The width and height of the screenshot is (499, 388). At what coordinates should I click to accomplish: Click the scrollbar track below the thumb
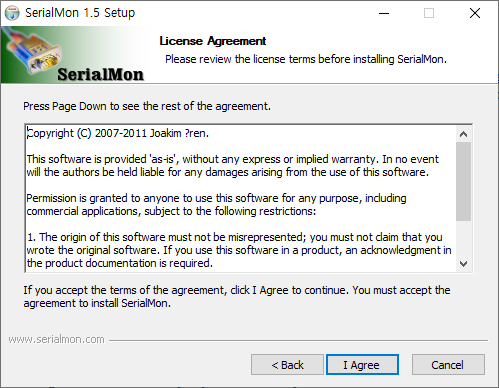click(463, 238)
